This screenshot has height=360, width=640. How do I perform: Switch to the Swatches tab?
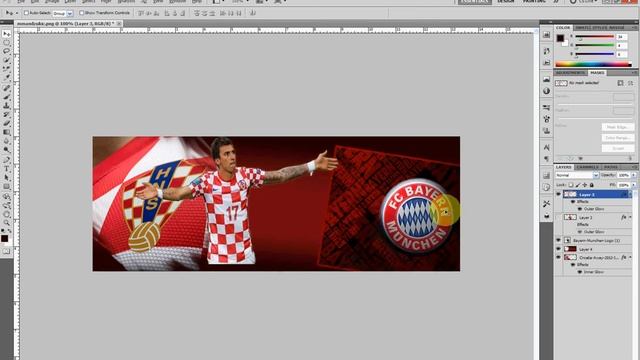click(x=583, y=27)
